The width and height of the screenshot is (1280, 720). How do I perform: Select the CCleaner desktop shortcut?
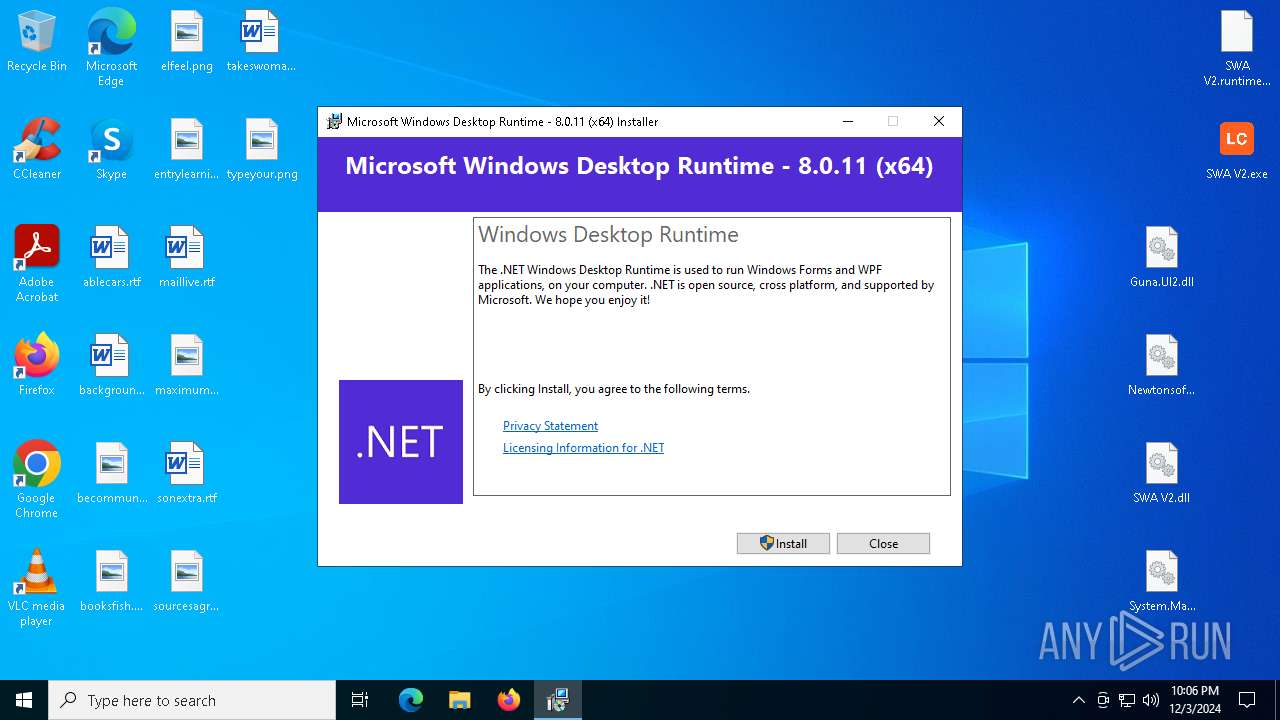coord(37,150)
